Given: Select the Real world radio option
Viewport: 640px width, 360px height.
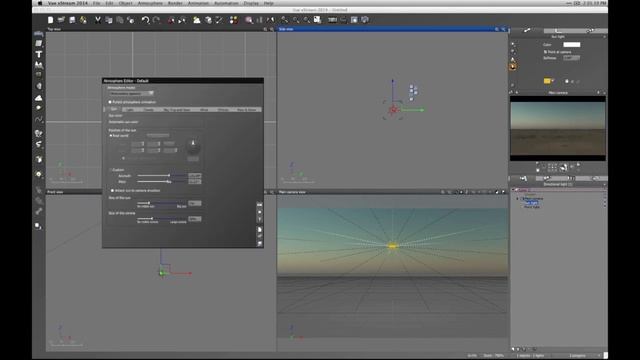Looking at the screenshot, I should coord(110,136).
